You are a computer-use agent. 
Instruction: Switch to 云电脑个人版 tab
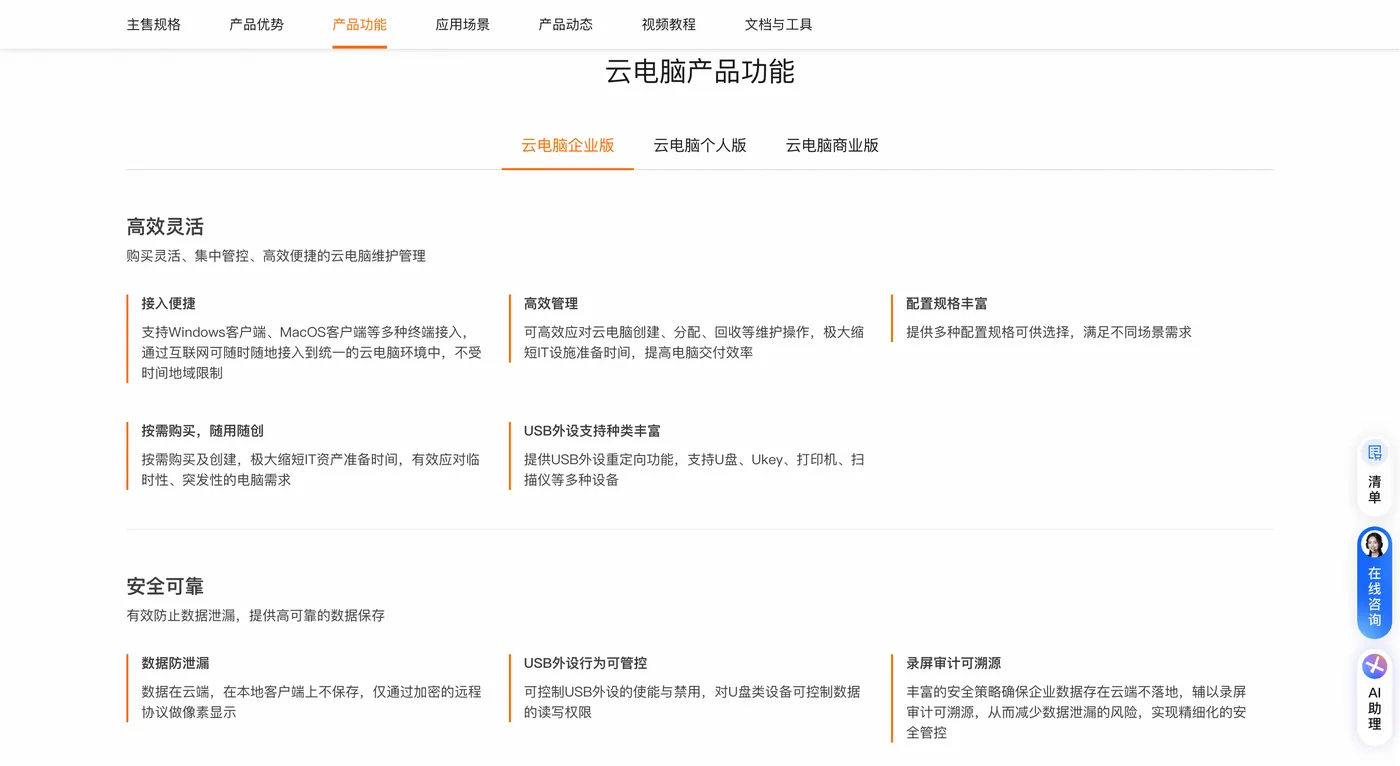click(x=700, y=145)
